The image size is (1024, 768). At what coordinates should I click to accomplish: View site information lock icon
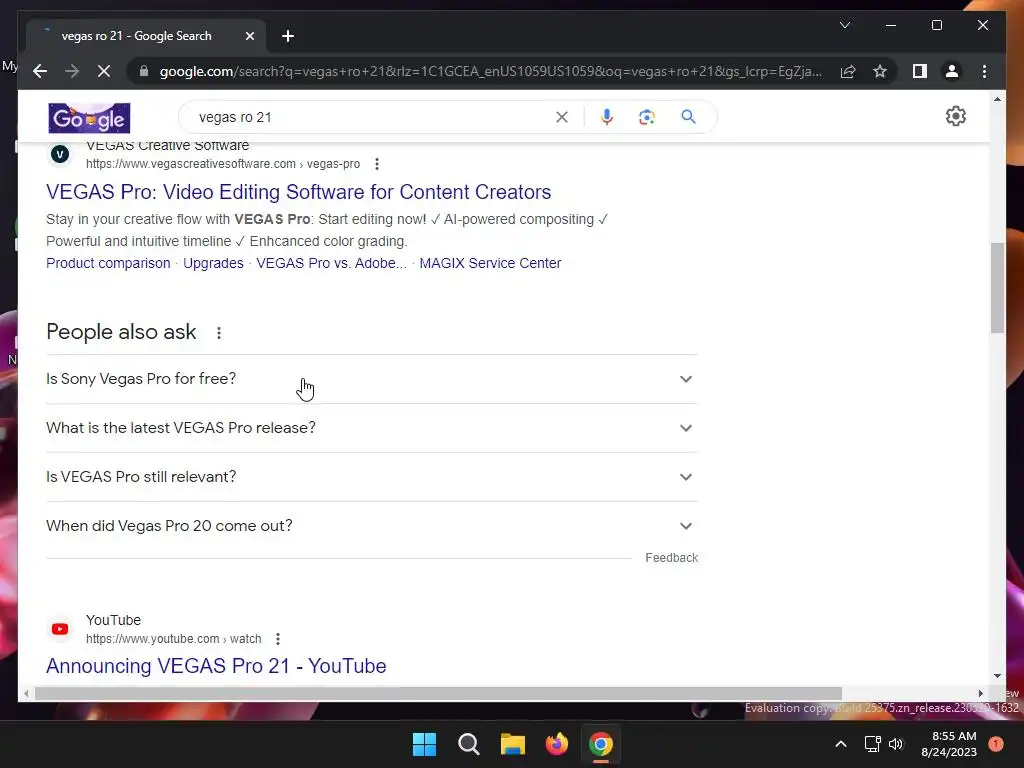pos(144,71)
